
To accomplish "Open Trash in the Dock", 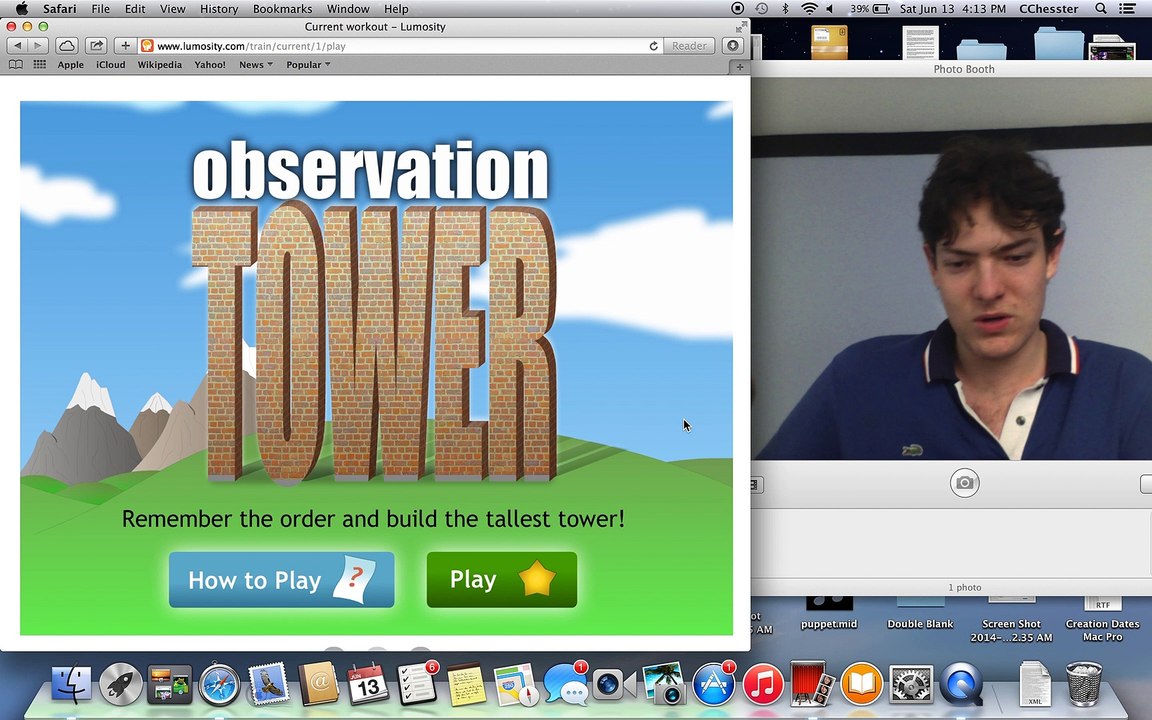I will (x=1084, y=684).
